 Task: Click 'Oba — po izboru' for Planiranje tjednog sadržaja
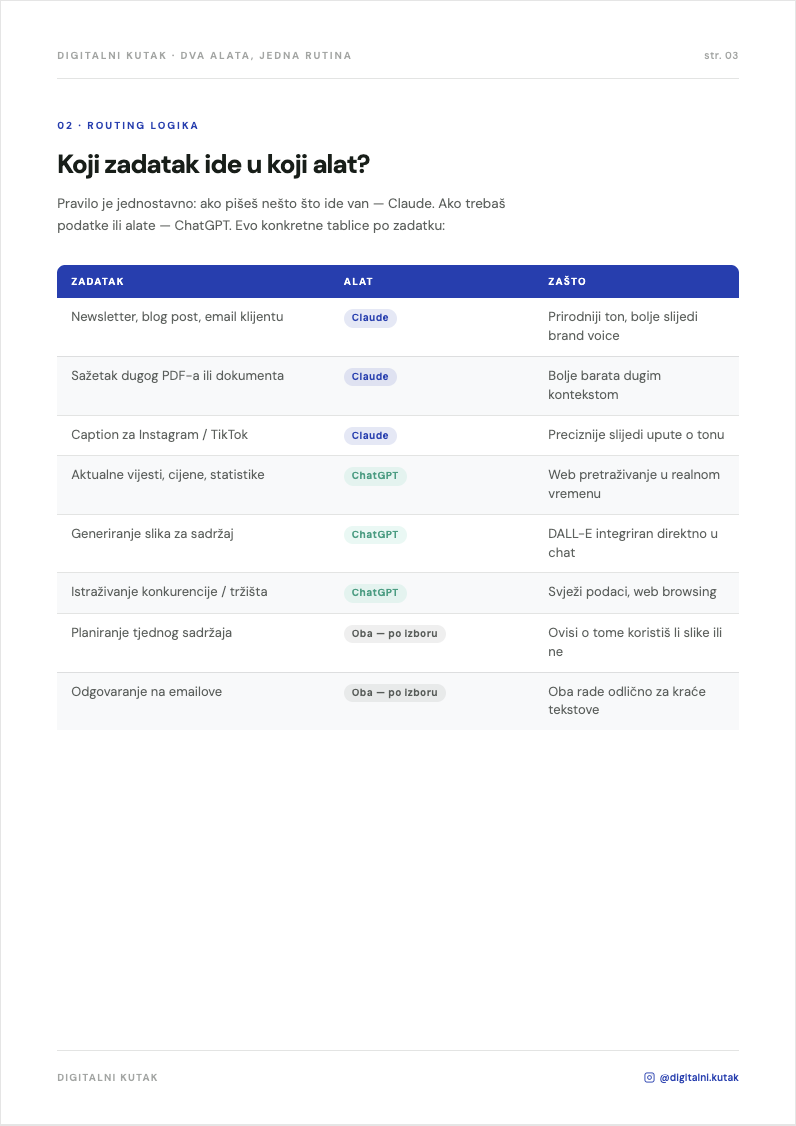(x=394, y=634)
